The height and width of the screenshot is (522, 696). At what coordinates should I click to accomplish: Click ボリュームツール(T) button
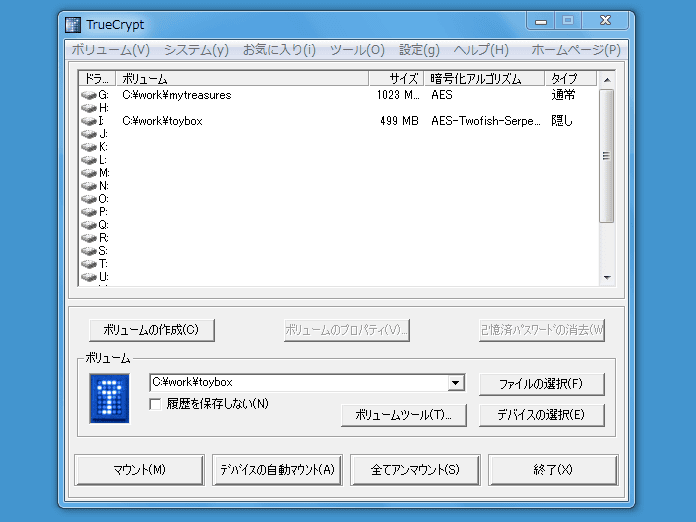[x=403, y=415]
